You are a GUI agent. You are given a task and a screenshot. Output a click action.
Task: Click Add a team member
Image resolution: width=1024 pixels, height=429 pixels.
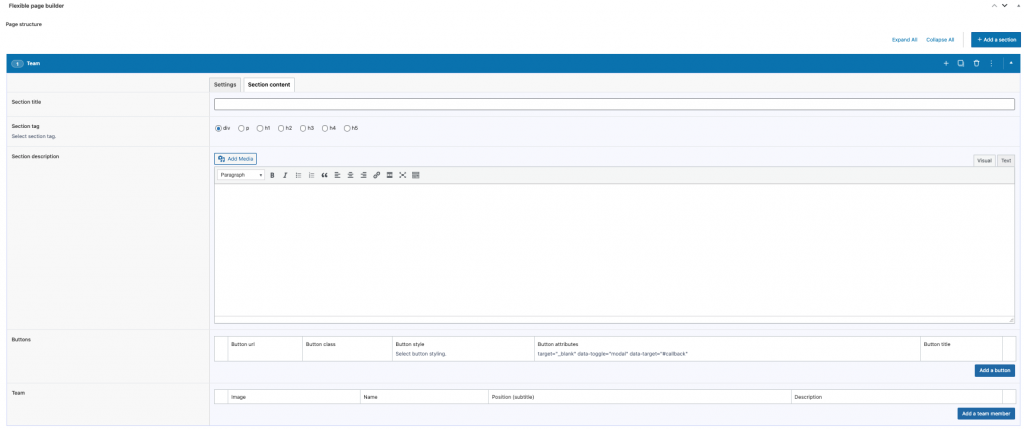pyautogui.click(x=986, y=413)
